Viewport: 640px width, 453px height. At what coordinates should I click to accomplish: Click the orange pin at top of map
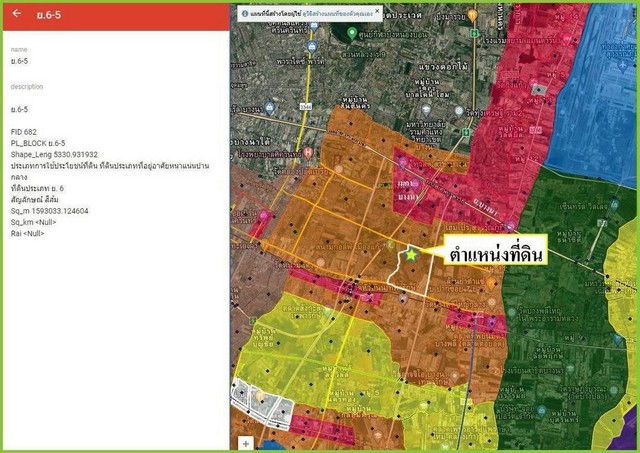pos(472,17)
